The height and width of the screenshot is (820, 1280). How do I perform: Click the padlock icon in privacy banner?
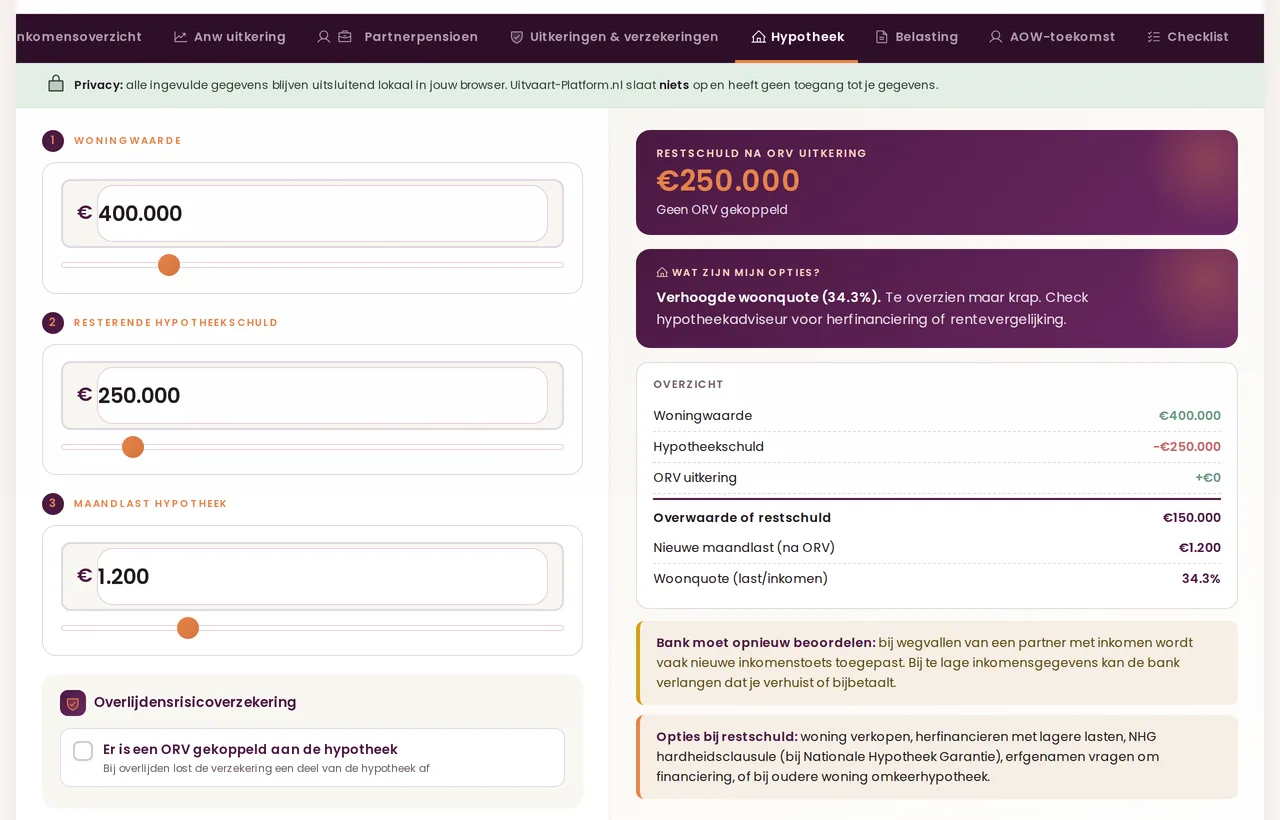pyautogui.click(x=56, y=84)
